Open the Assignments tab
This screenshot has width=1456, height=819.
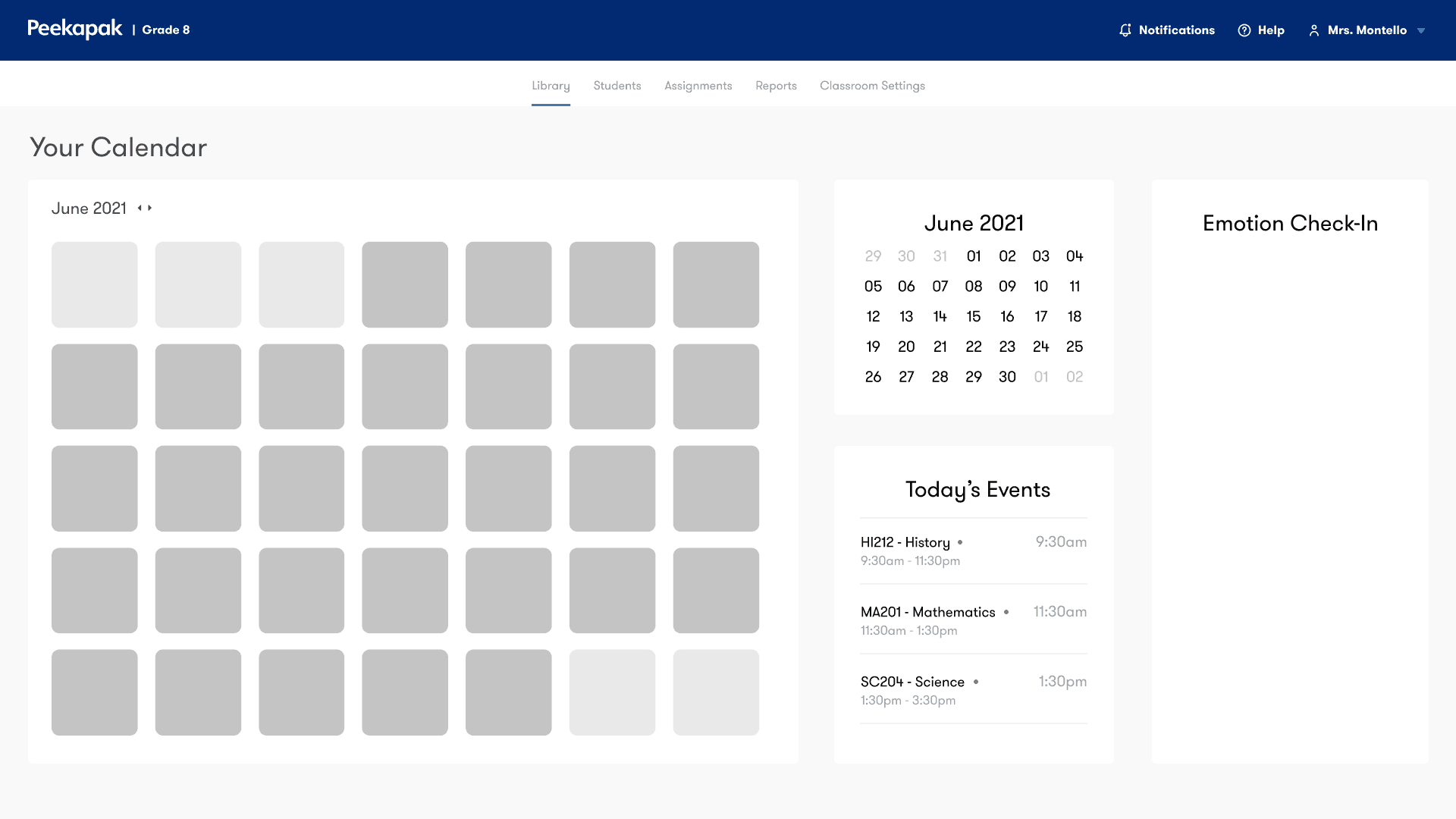tap(698, 86)
